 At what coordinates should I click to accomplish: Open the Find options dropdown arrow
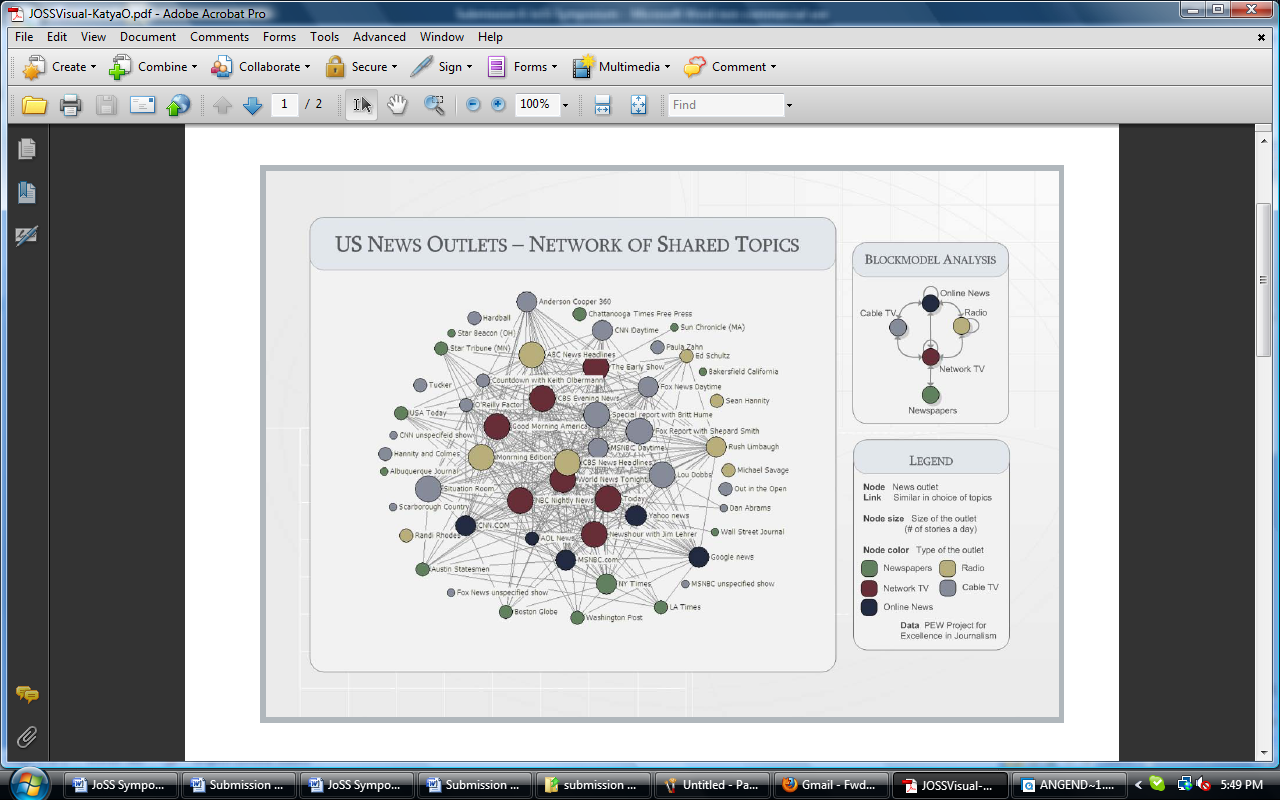(789, 105)
